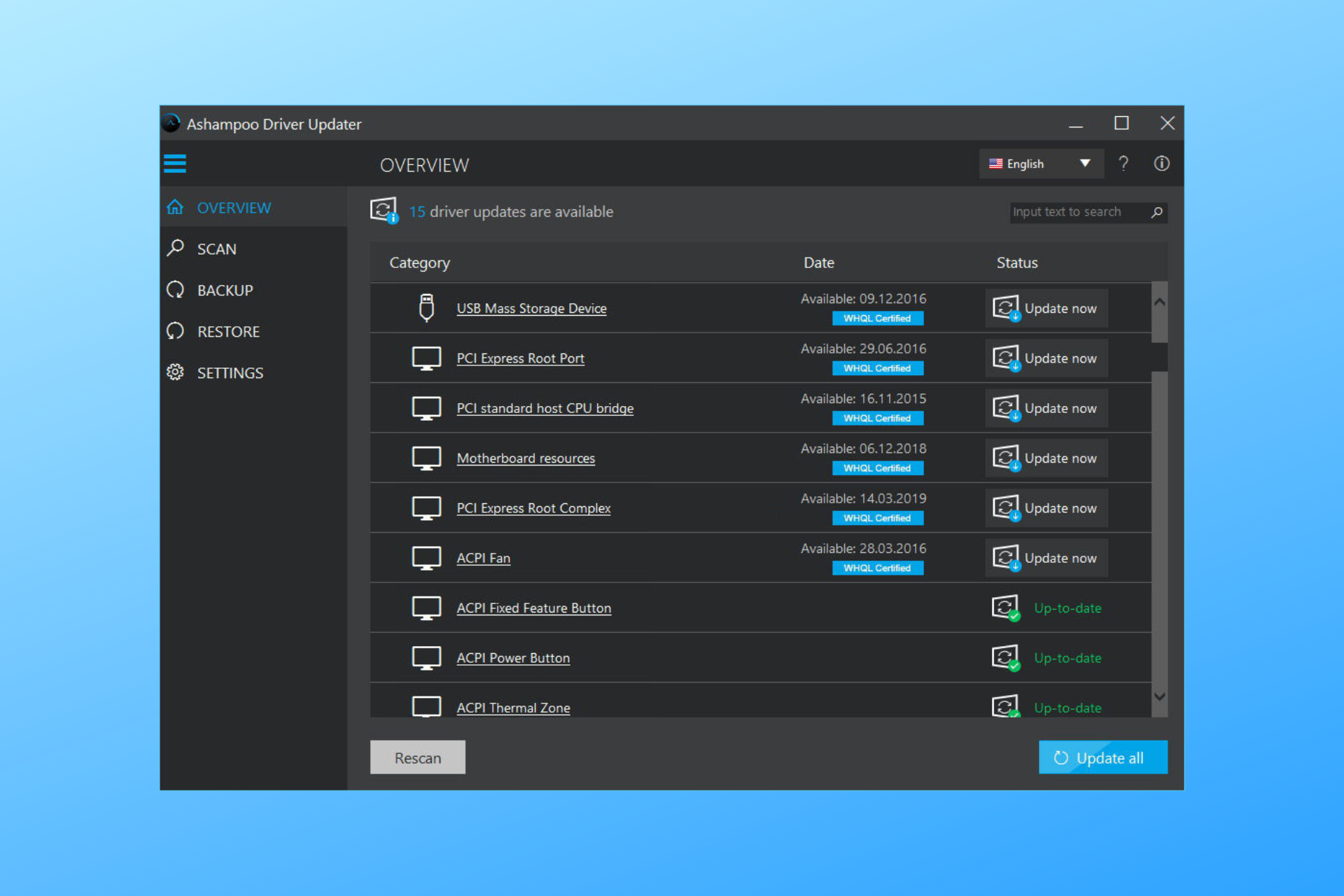The height and width of the screenshot is (896, 1344).
Task: Click the ACPI Power Button up-to-date status icon
Action: pyautogui.click(x=1006, y=658)
